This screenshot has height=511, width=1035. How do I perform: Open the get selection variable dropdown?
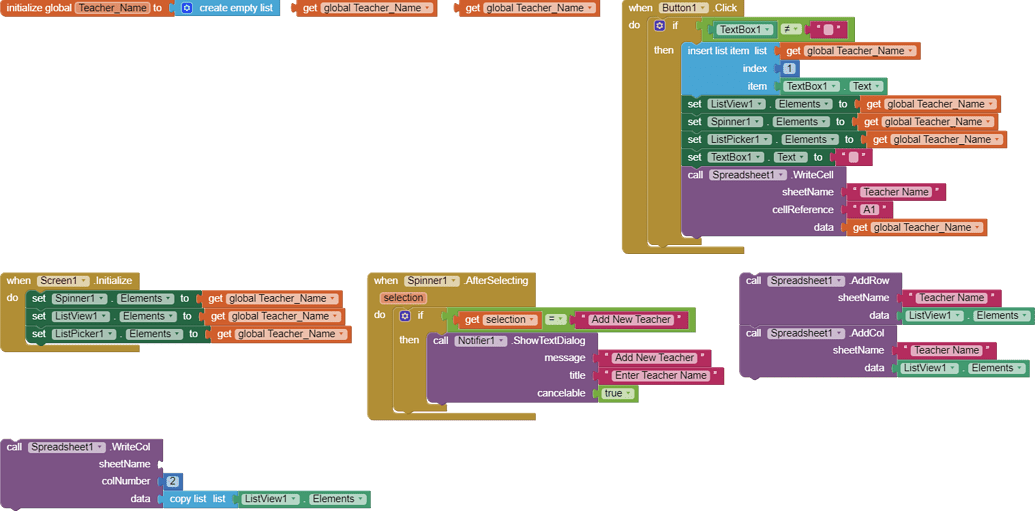(x=512, y=320)
